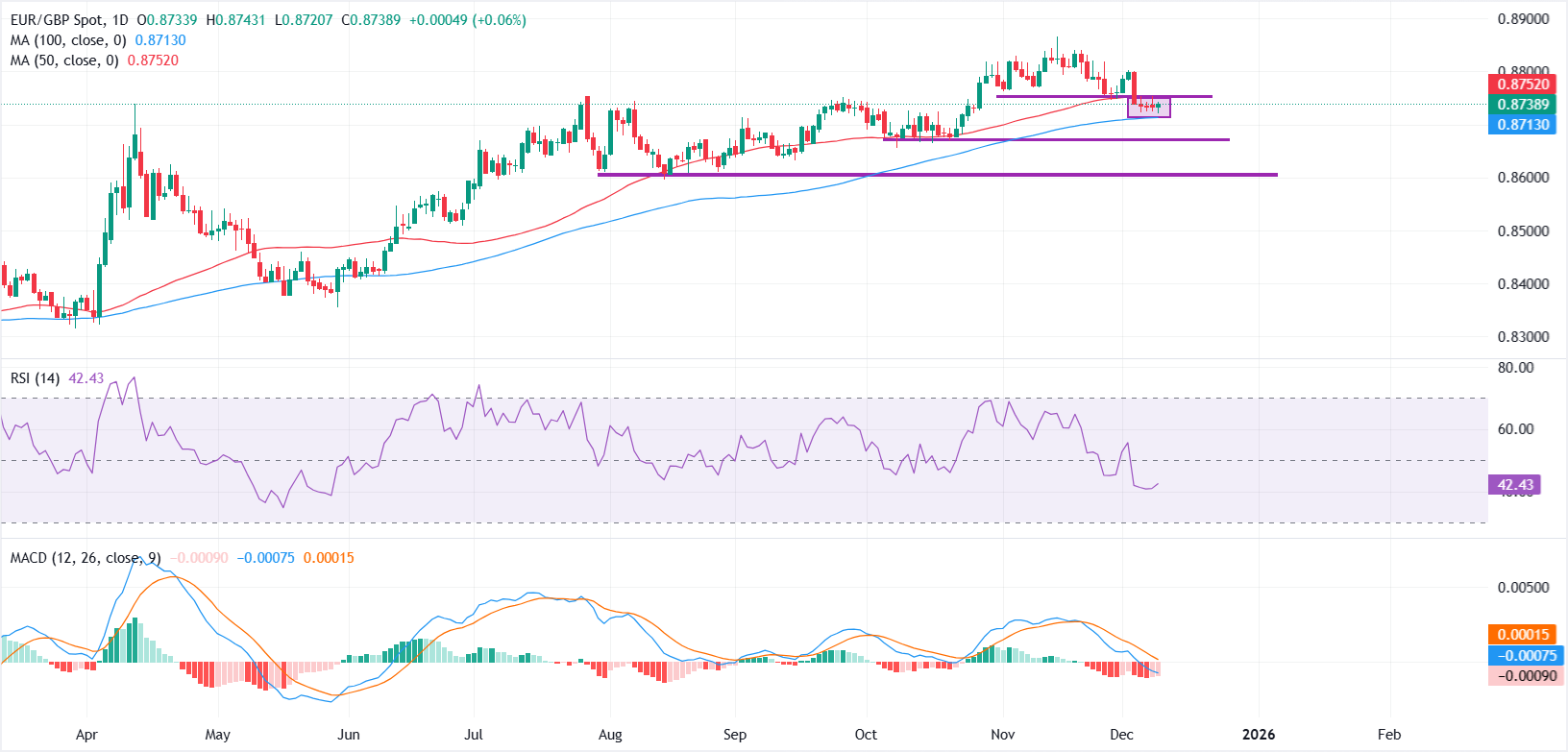1568x752 pixels.
Task: Select the MA 100 indicator legend
Action: pos(68,40)
